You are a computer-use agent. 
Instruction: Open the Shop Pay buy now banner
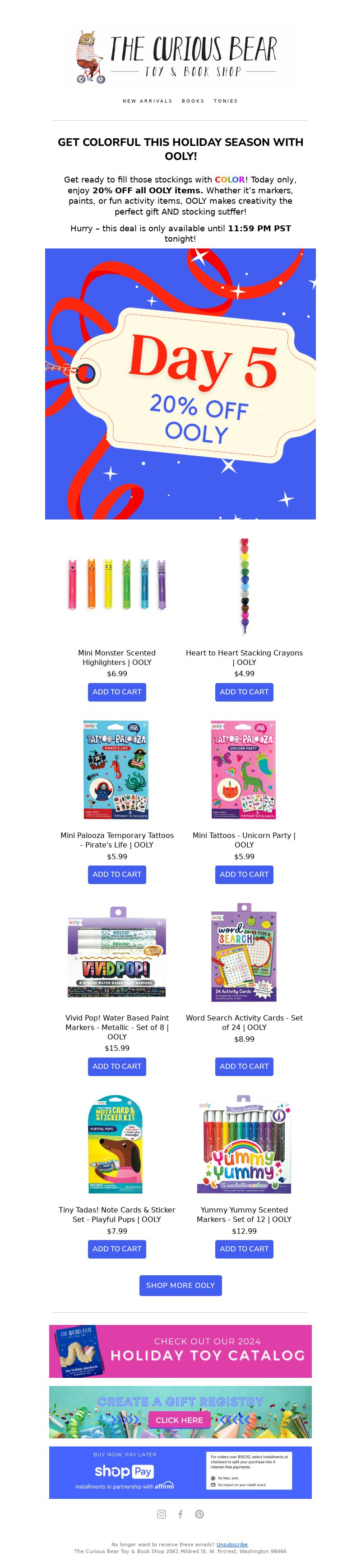coord(180,1472)
